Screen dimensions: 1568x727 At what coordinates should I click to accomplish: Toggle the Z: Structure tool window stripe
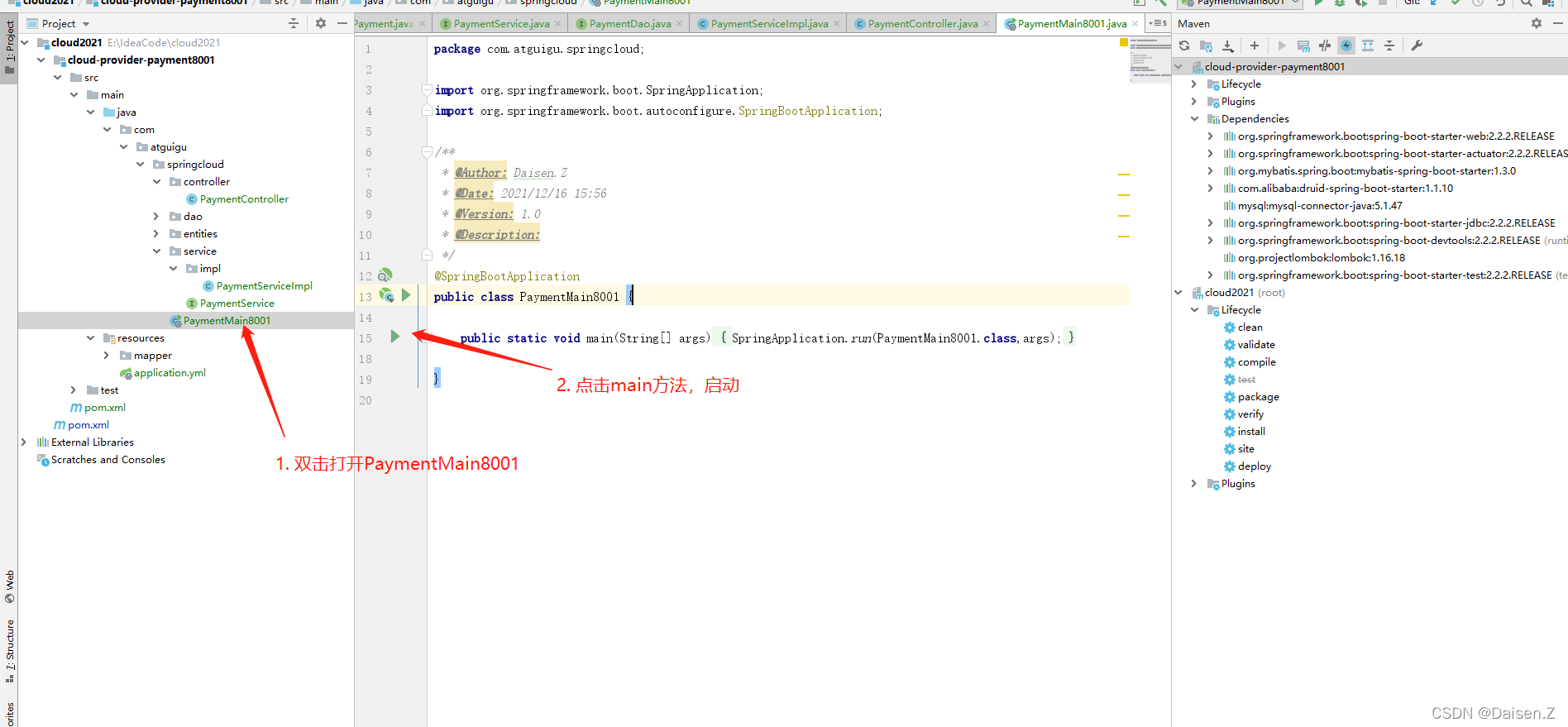coord(9,651)
